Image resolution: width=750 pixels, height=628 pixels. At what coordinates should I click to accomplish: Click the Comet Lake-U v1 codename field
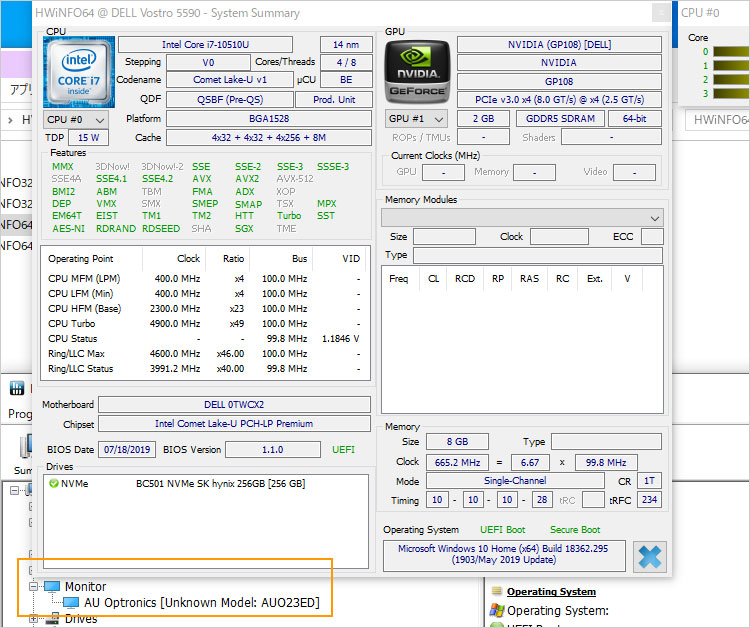point(230,79)
